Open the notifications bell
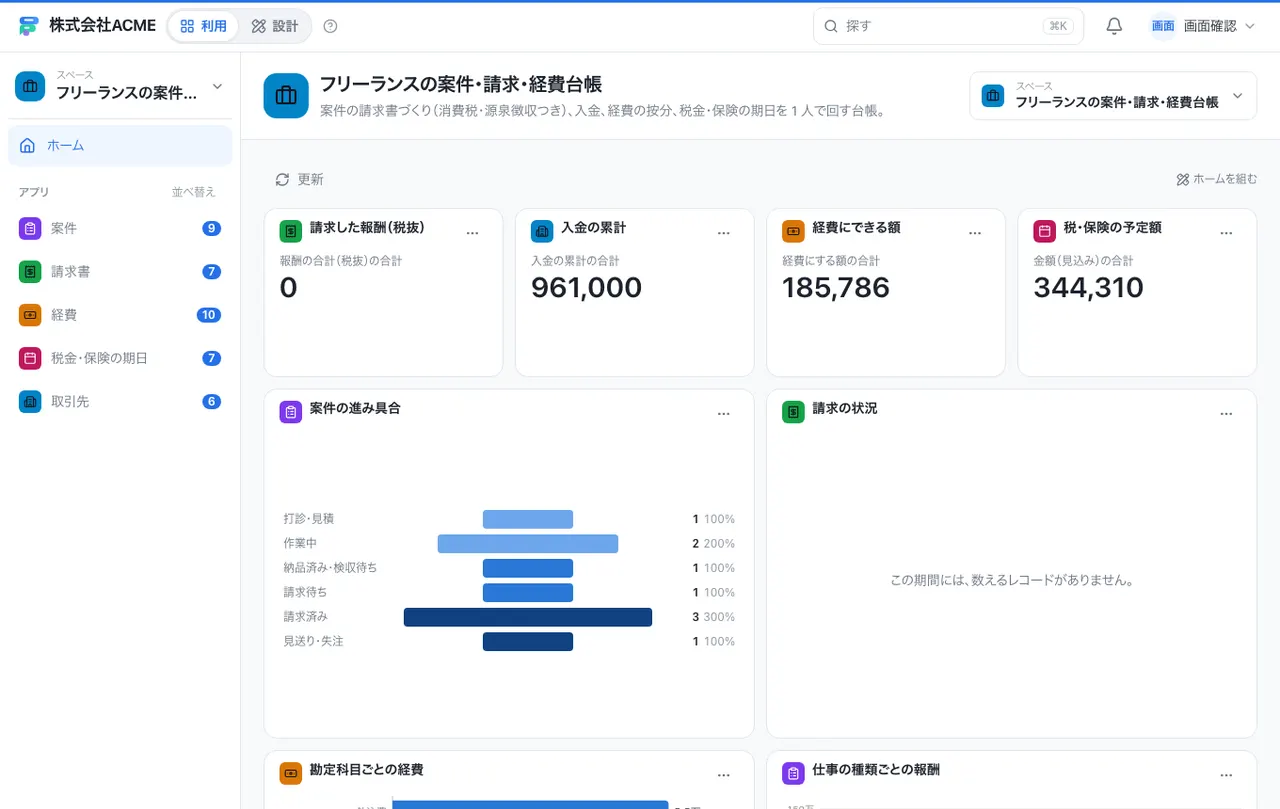 pos(1114,26)
